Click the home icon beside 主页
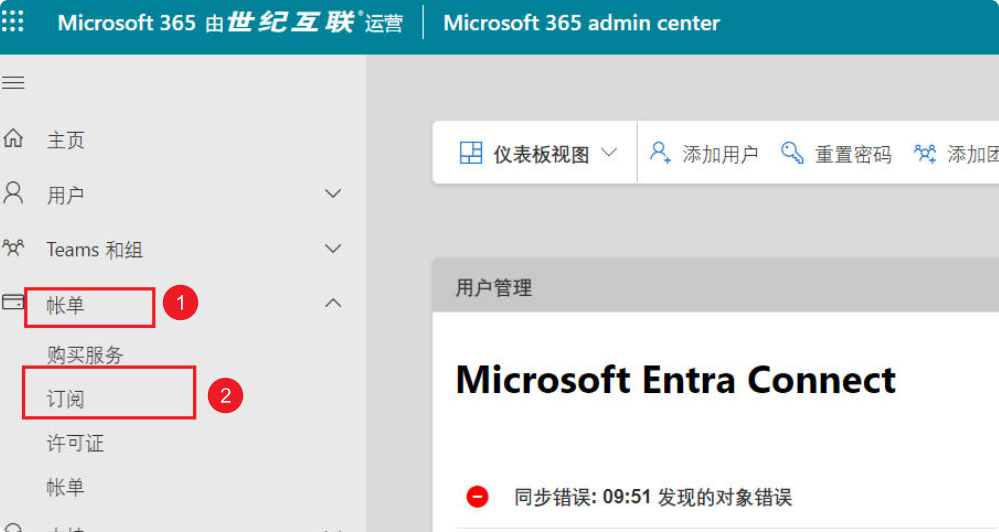Image resolution: width=999 pixels, height=532 pixels. pos(13,138)
